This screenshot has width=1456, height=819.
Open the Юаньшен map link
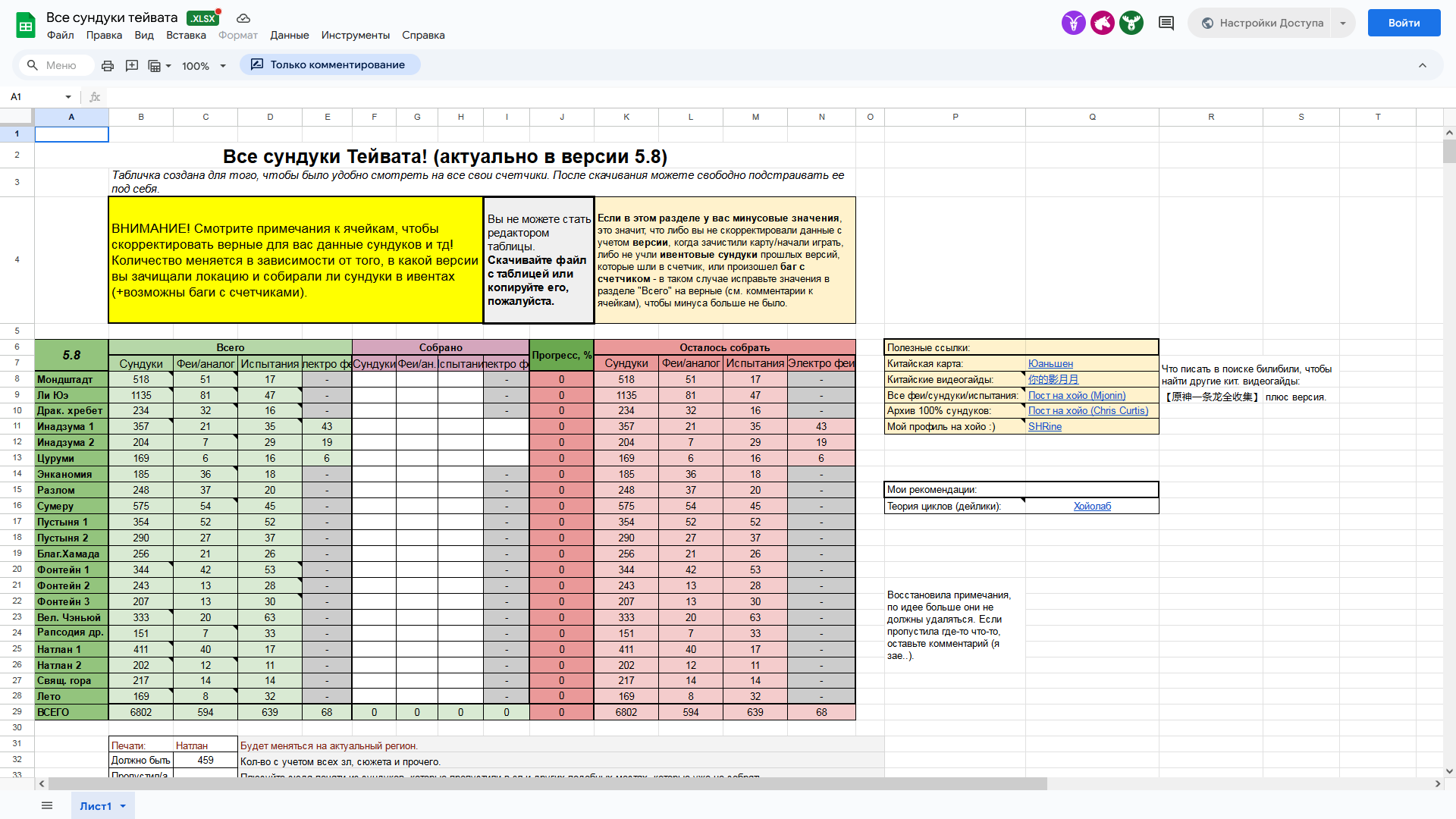click(1050, 364)
